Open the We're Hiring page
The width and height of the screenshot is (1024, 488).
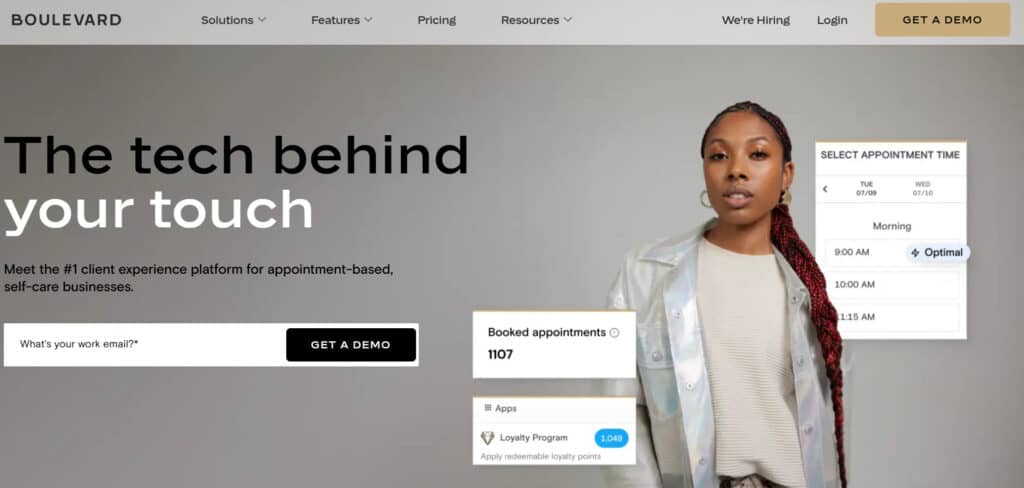pyautogui.click(x=756, y=20)
